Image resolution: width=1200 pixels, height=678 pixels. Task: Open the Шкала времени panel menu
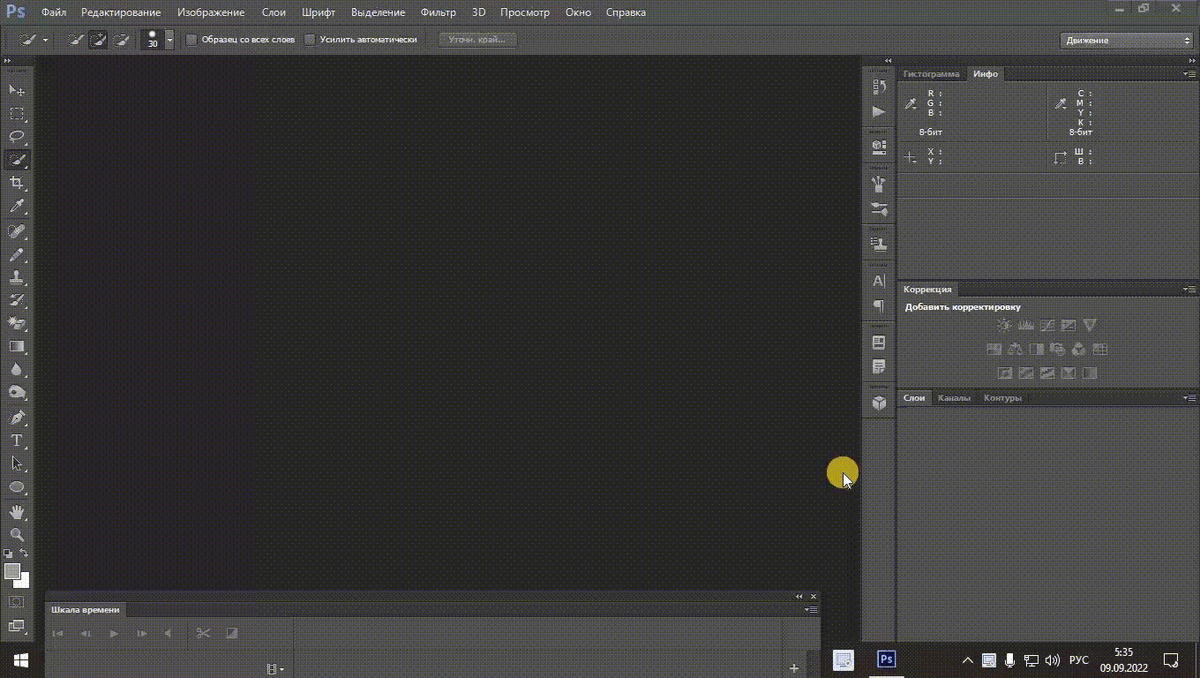(812, 609)
